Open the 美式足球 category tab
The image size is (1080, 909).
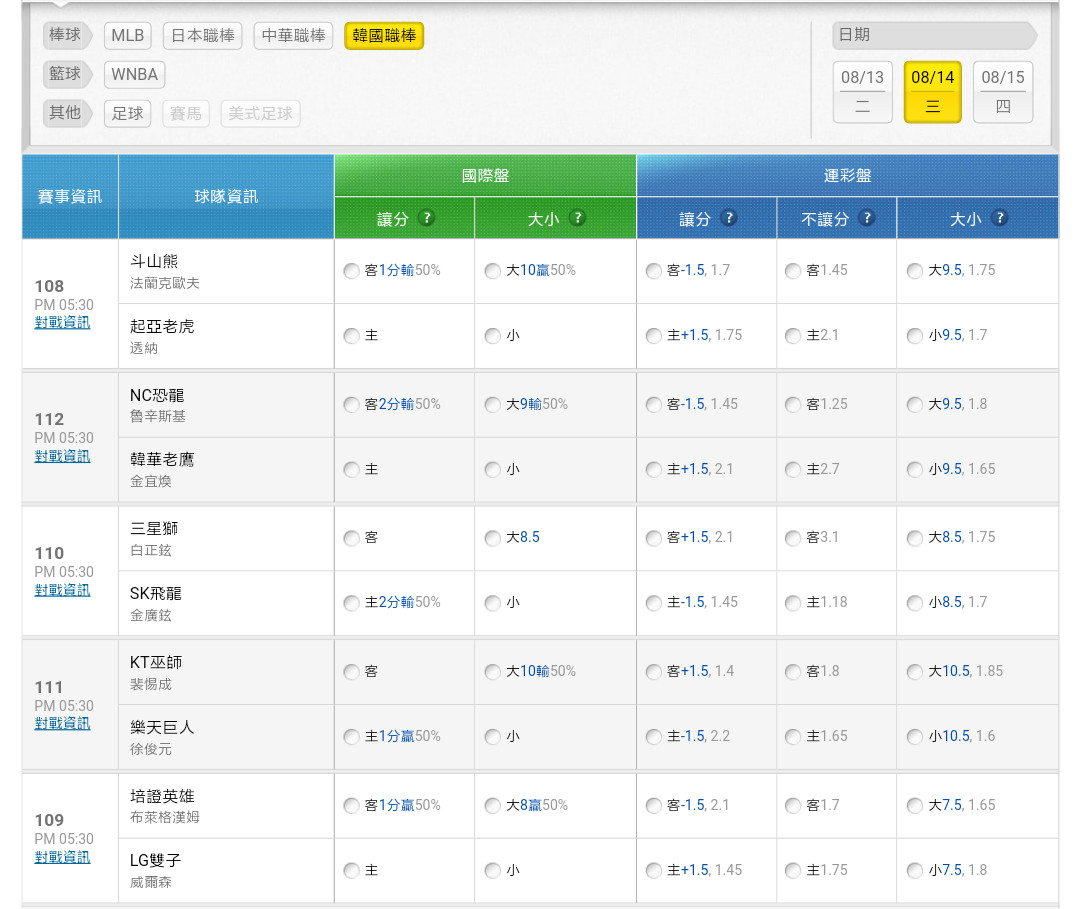point(260,113)
